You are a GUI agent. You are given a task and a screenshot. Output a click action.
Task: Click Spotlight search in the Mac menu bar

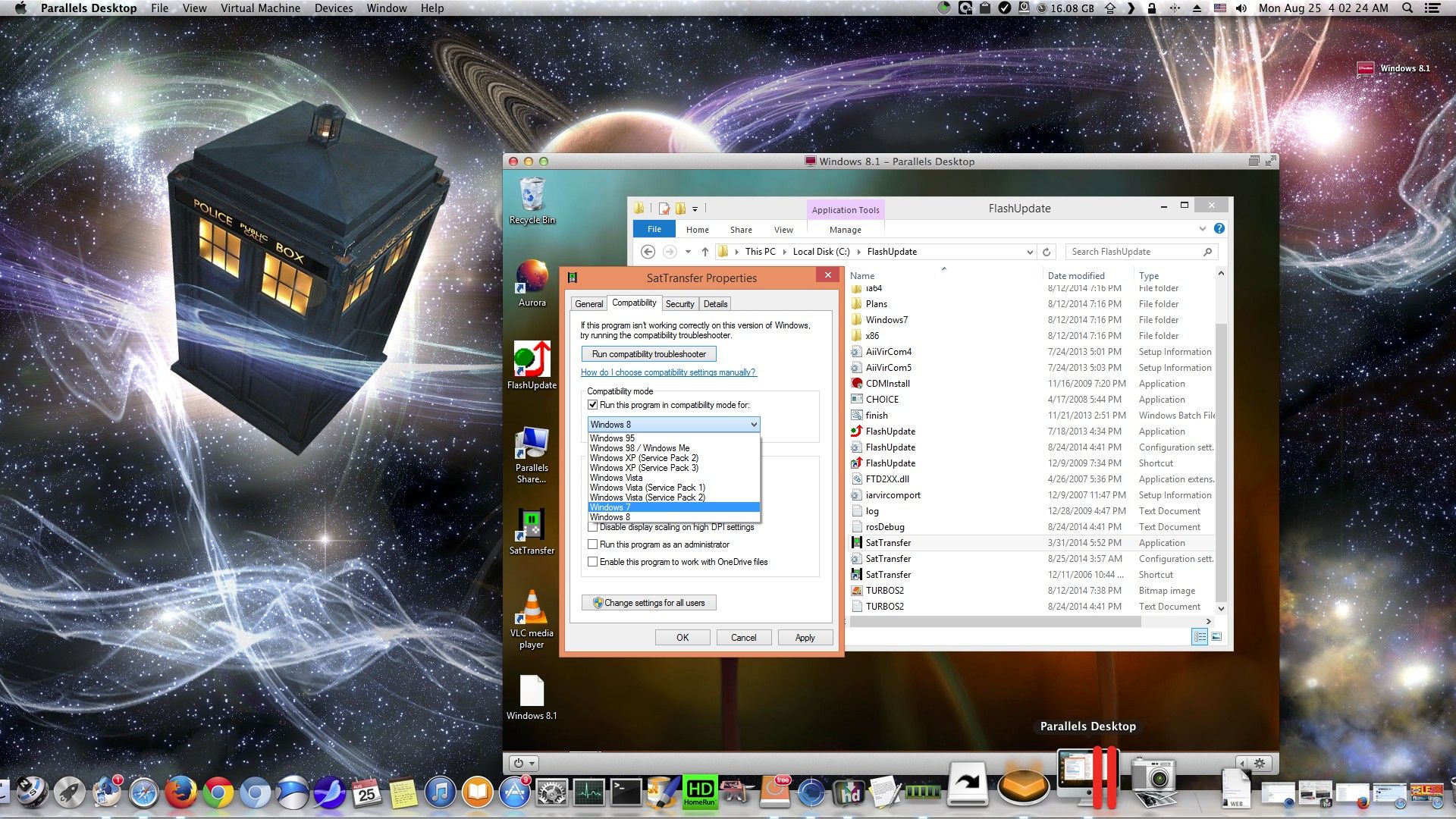point(1407,8)
